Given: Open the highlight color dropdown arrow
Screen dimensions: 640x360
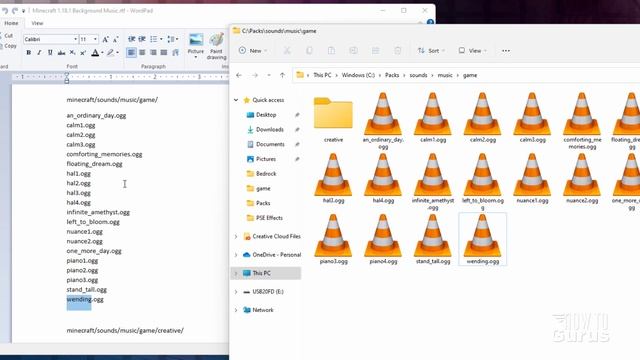Looking at the screenshot, I should pyautogui.click(x=118, y=53).
